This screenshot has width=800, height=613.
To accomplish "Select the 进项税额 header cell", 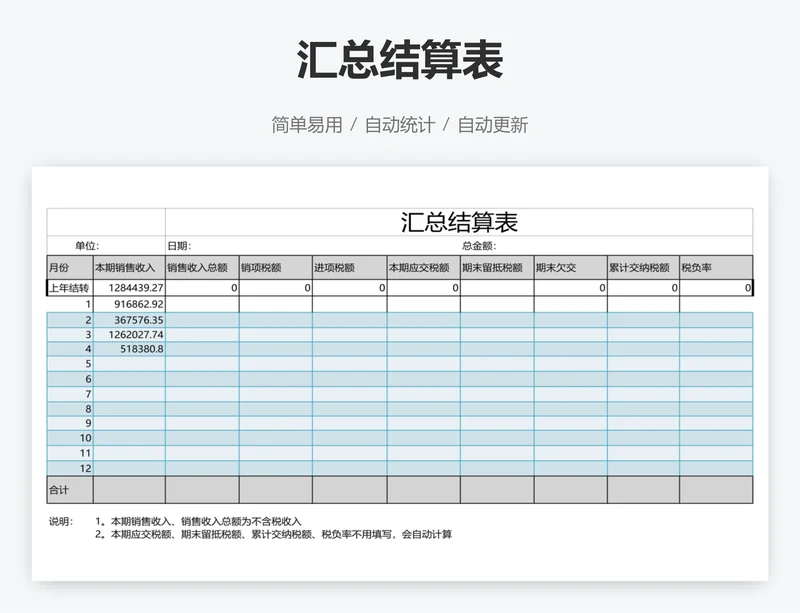I will point(349,267).
